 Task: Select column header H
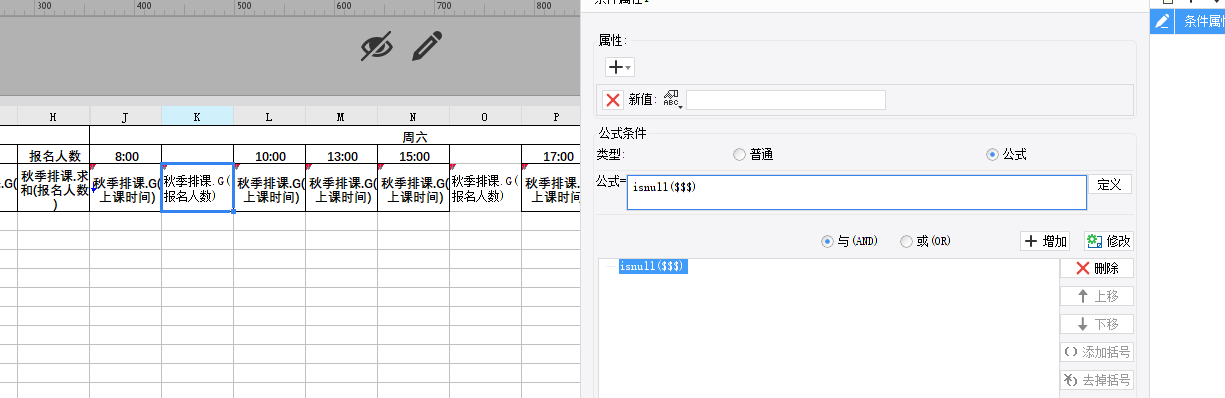(x=53, y=117)
